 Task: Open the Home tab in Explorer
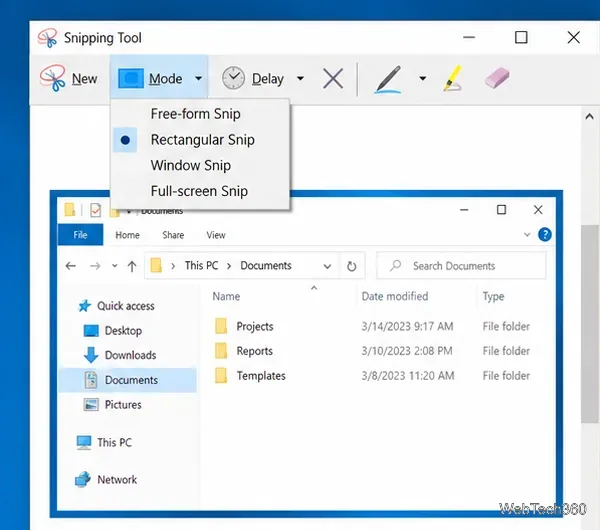[127, 235]
